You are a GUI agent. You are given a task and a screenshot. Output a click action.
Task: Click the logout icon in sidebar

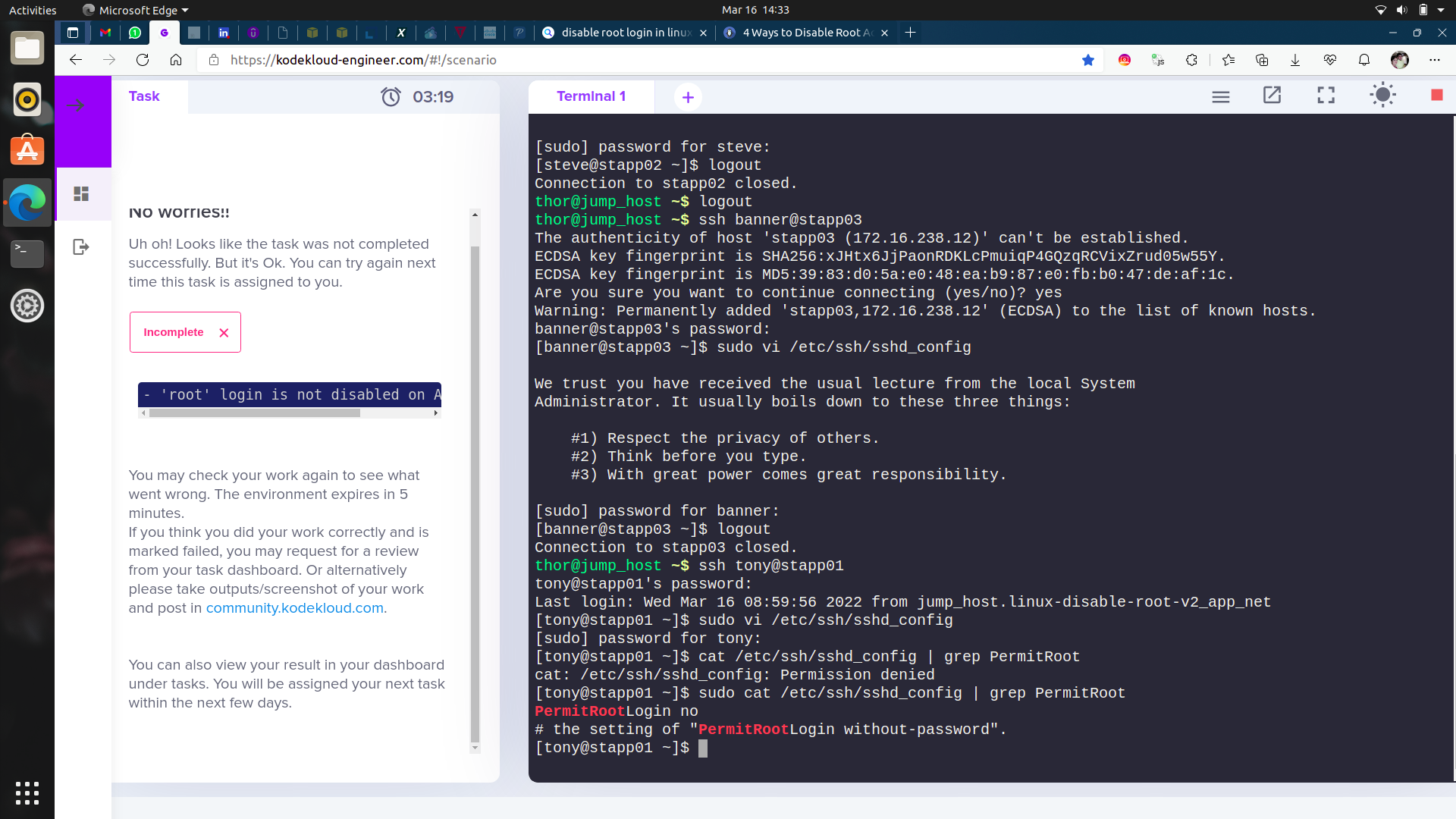(x=81, y=247)
